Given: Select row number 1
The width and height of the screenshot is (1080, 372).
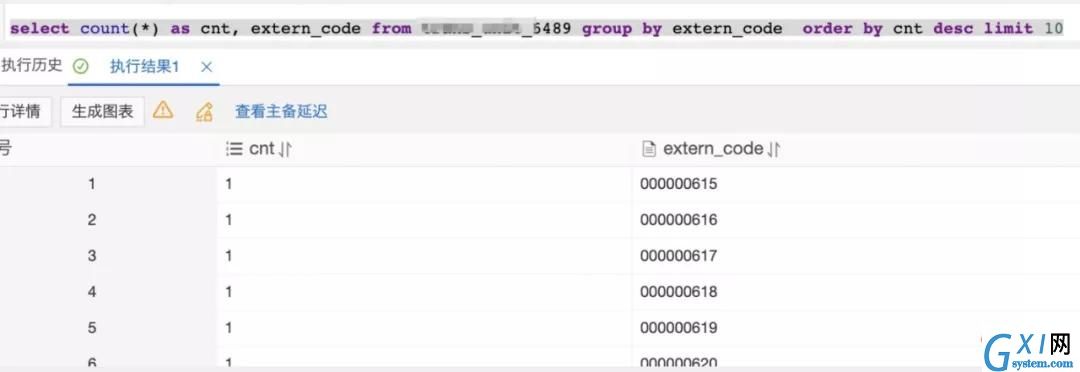Looking at the screenshot, I should pos(92,184).
